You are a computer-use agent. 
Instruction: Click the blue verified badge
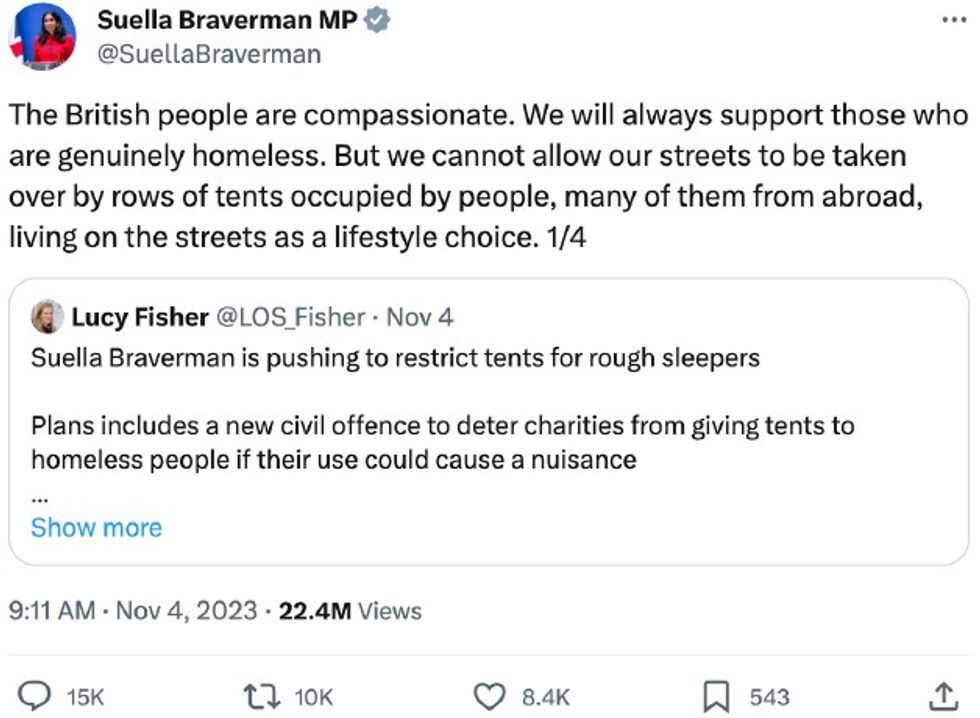click(x=376, y=19)
